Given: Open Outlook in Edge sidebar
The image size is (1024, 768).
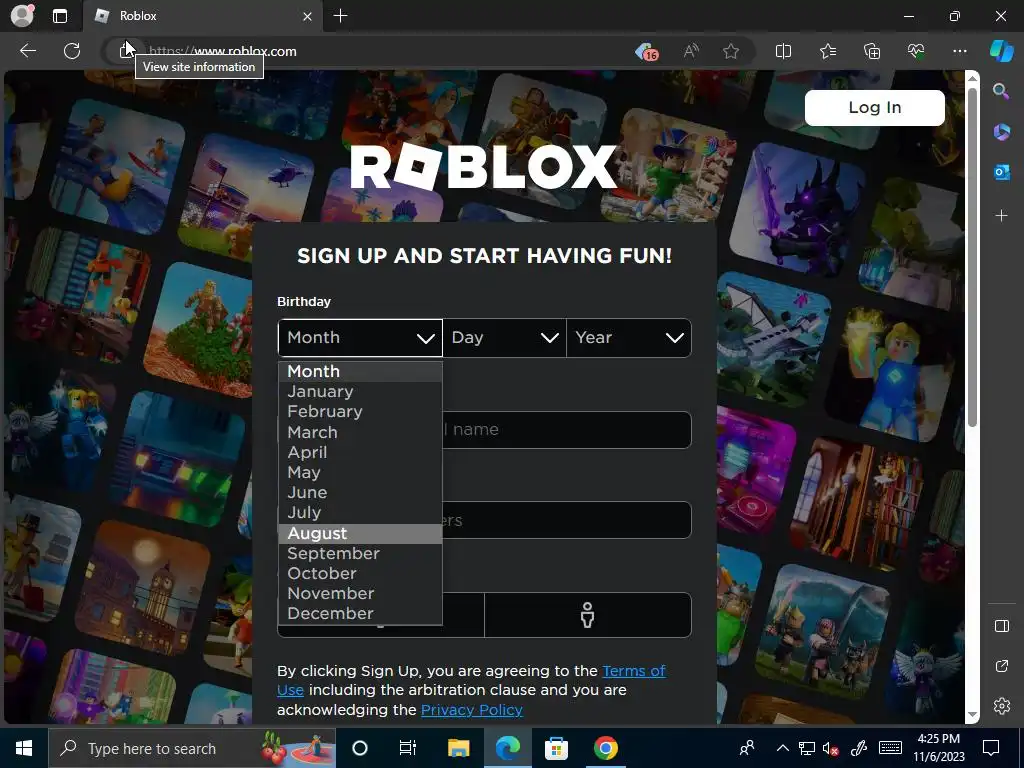Looking at the screenshot, I should [1001, 172].
